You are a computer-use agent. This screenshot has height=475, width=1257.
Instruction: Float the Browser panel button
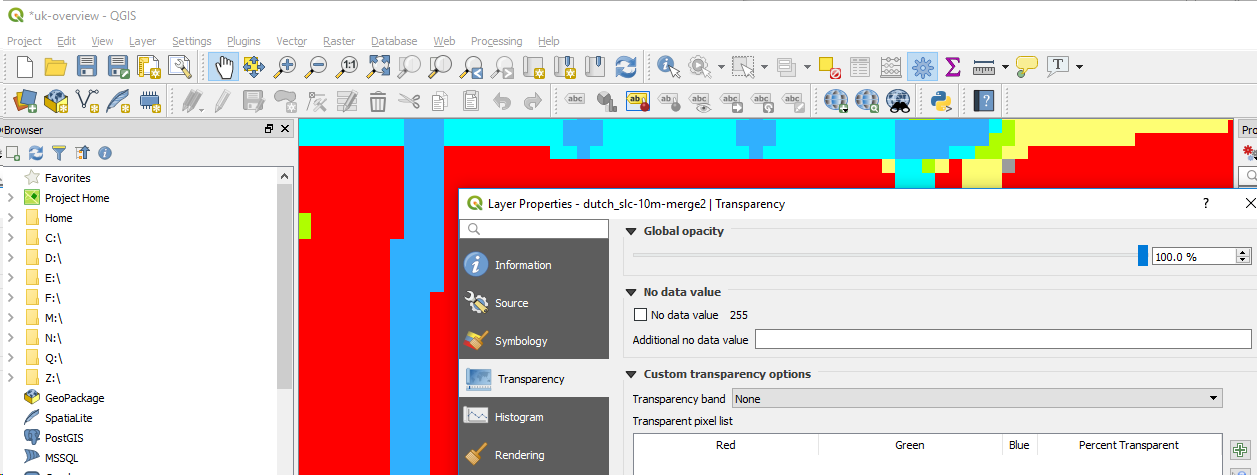[269, 129]
